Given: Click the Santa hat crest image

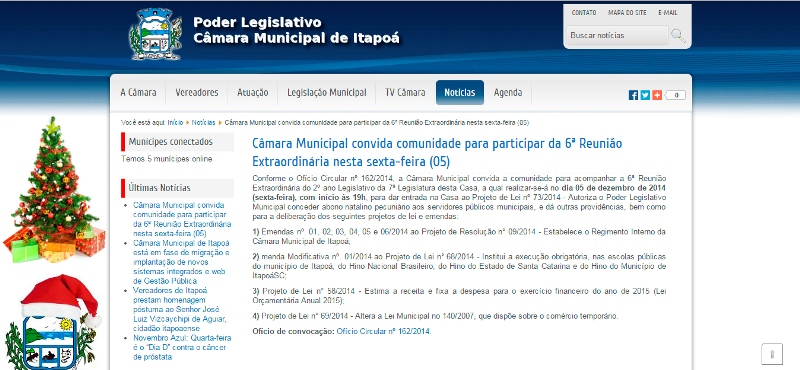Looking at the screenshot, I should 51,322.
